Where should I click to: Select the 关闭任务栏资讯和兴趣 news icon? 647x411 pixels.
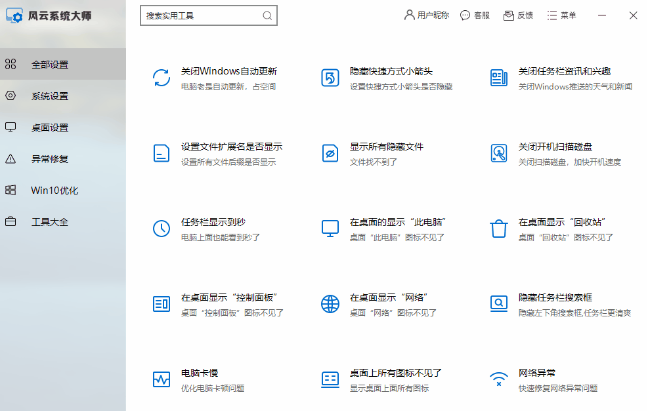tap(499, 78)
